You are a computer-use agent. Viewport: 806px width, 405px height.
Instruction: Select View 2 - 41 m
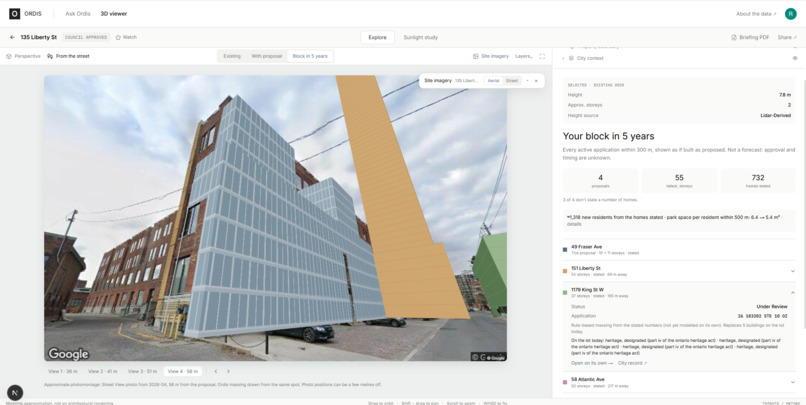click(102, 371)
